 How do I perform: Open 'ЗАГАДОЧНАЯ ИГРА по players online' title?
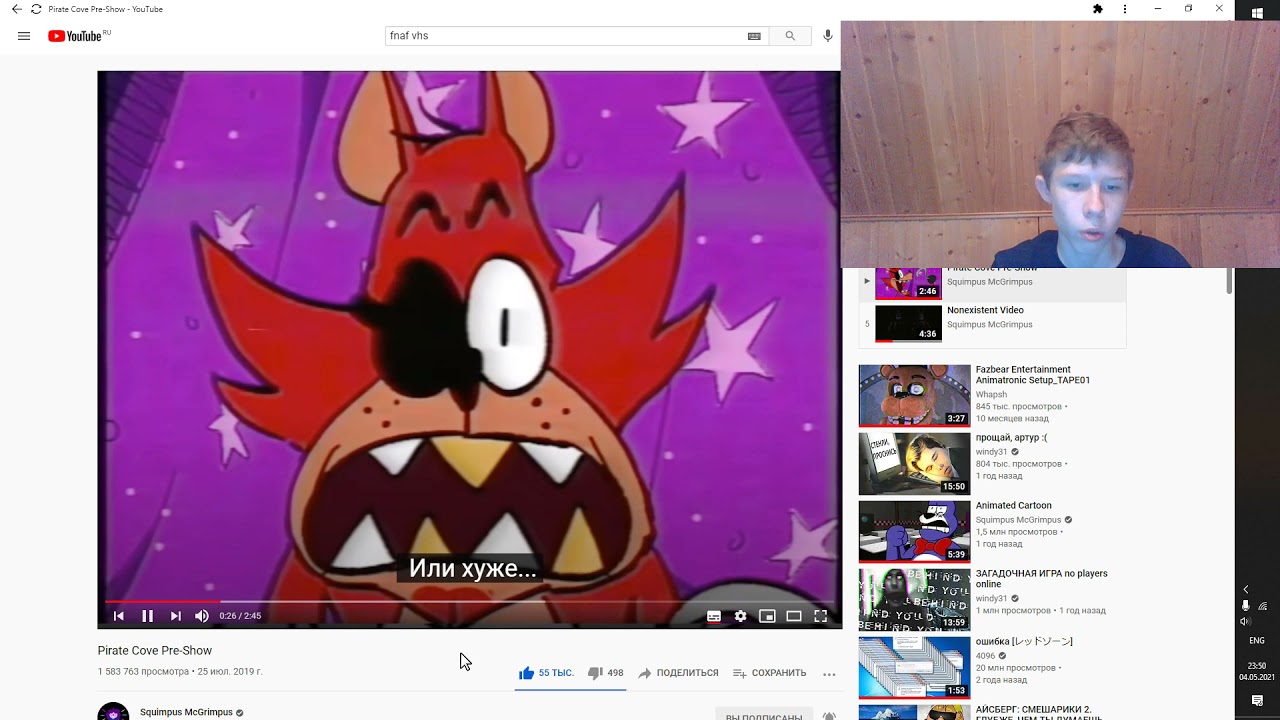coord(1042,579)
